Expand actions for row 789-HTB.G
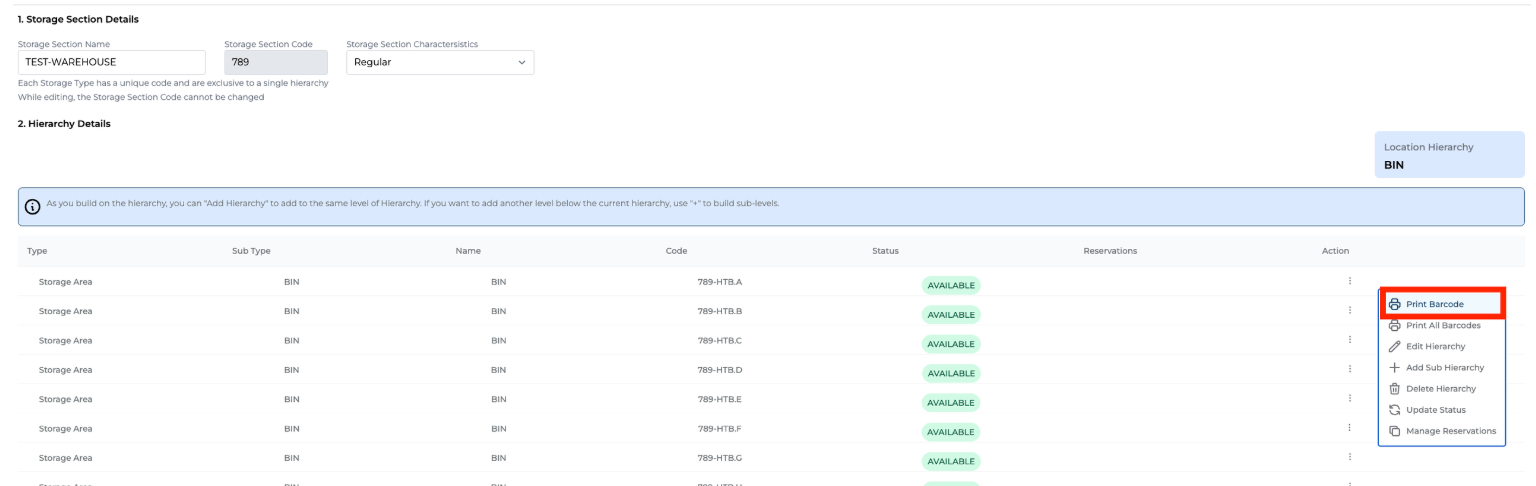Viewport: 1536px width, 486px height. point(1350,457)
